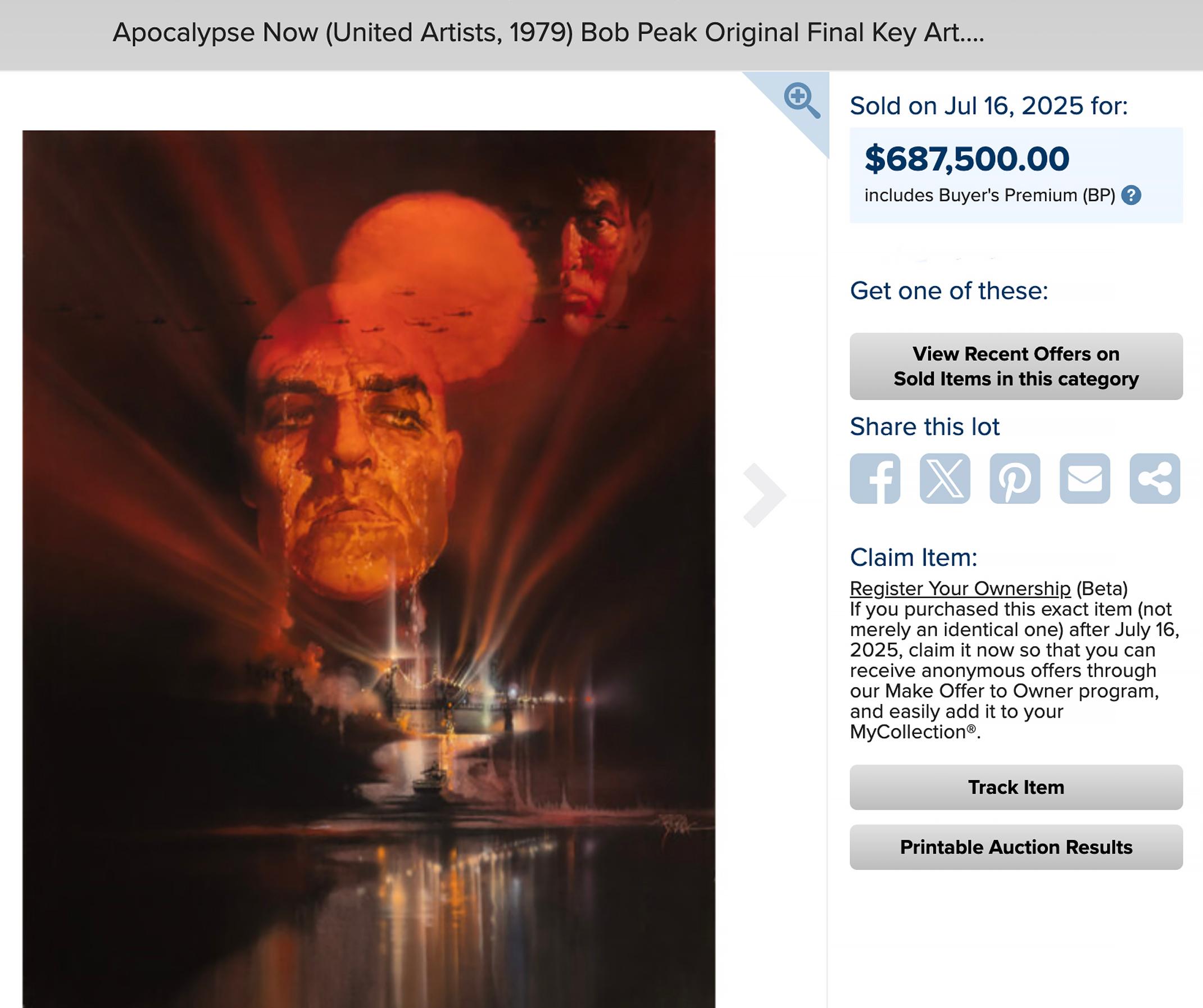Viewport: 1203px width, 1008px height.
Task: Click the magnifier zoom icon above artwork
Action: (x=802, y=101)
